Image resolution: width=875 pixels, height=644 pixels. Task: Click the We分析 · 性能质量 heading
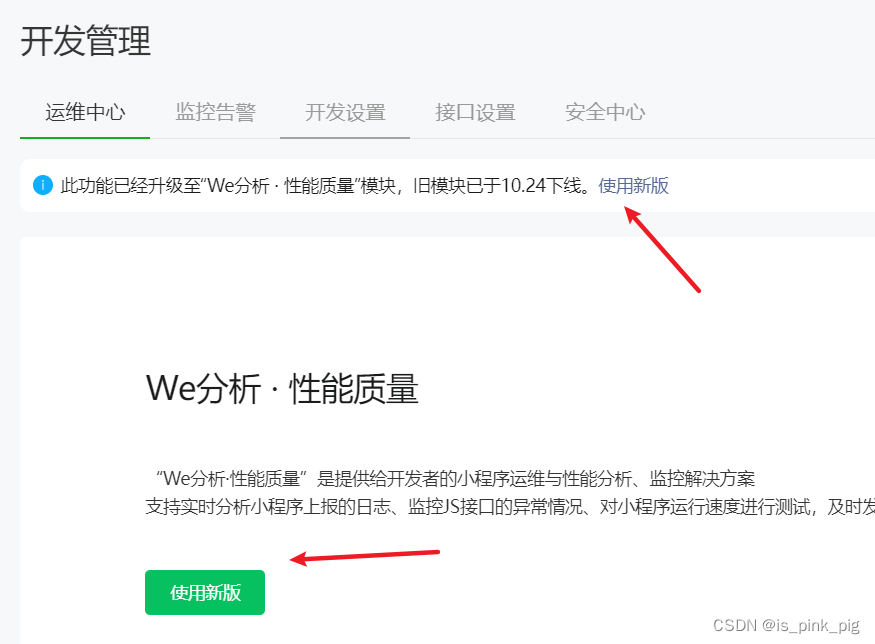pos(282,388)
